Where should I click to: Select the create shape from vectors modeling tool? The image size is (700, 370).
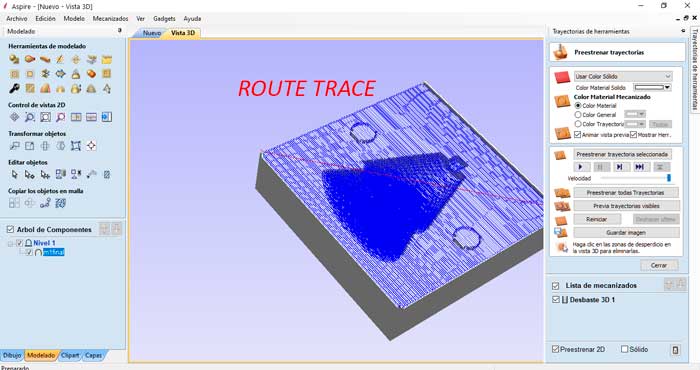(x=14, y=59)
